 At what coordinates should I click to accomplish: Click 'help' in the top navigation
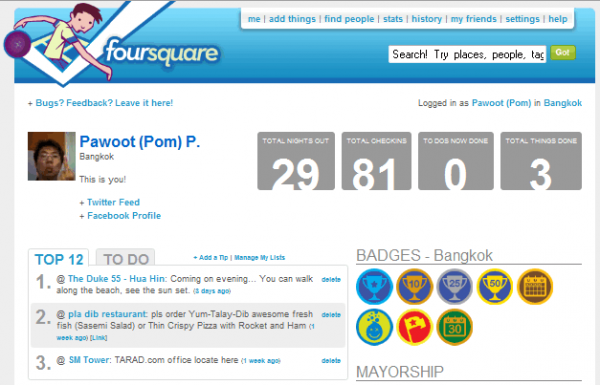pyautogui.click(x=558, y=19)
